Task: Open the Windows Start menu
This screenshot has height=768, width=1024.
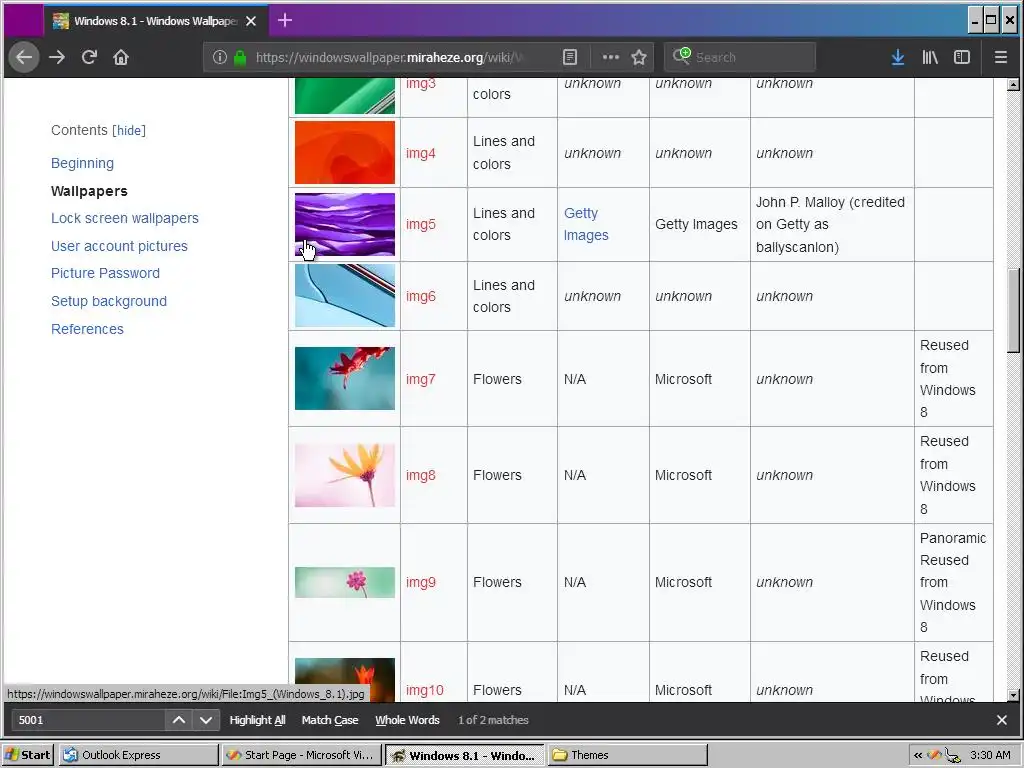Action: pyautogui.click(x=27, y=755)
